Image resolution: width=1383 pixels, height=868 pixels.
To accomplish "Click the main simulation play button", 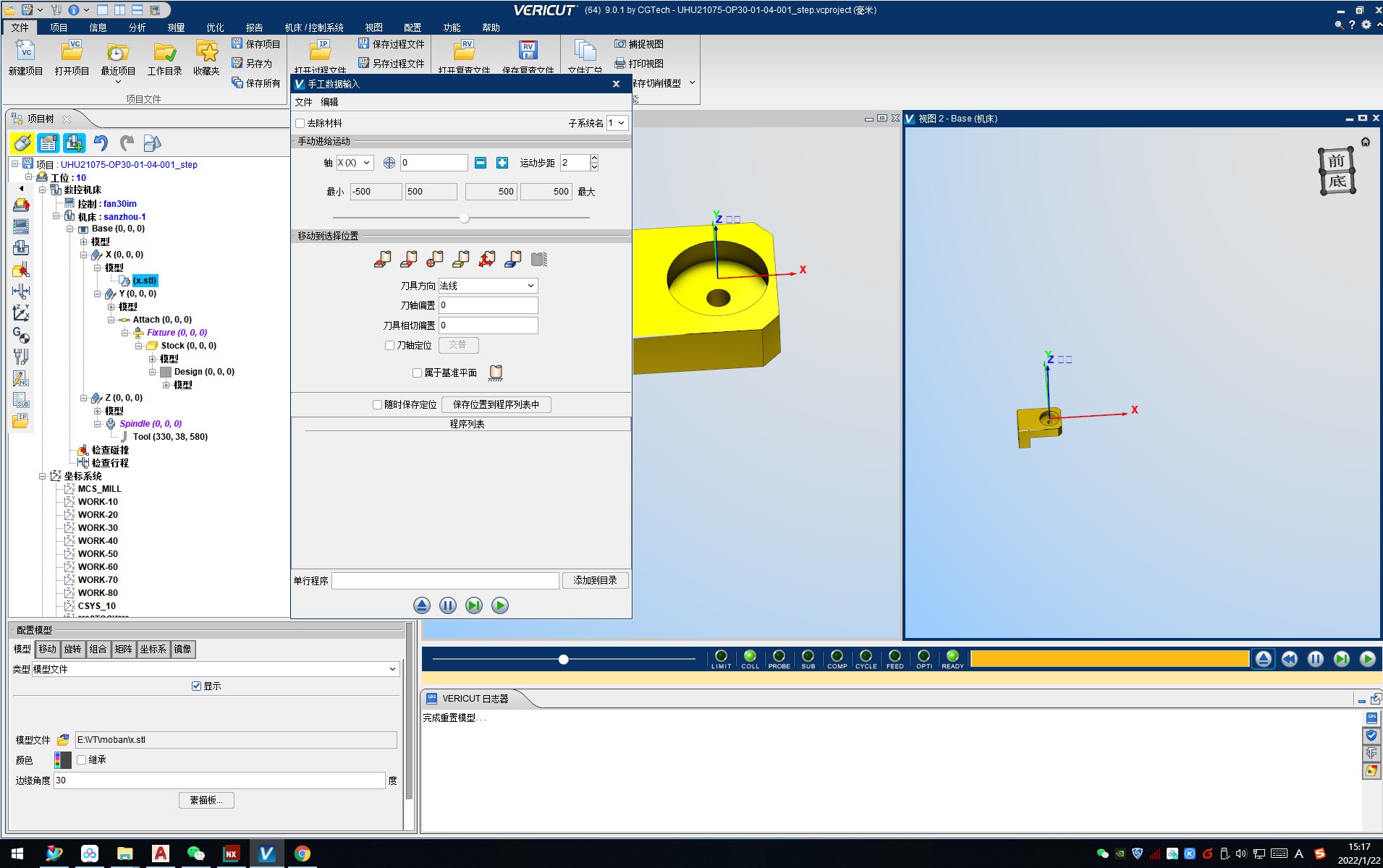I will click(x=1368, y=659).
